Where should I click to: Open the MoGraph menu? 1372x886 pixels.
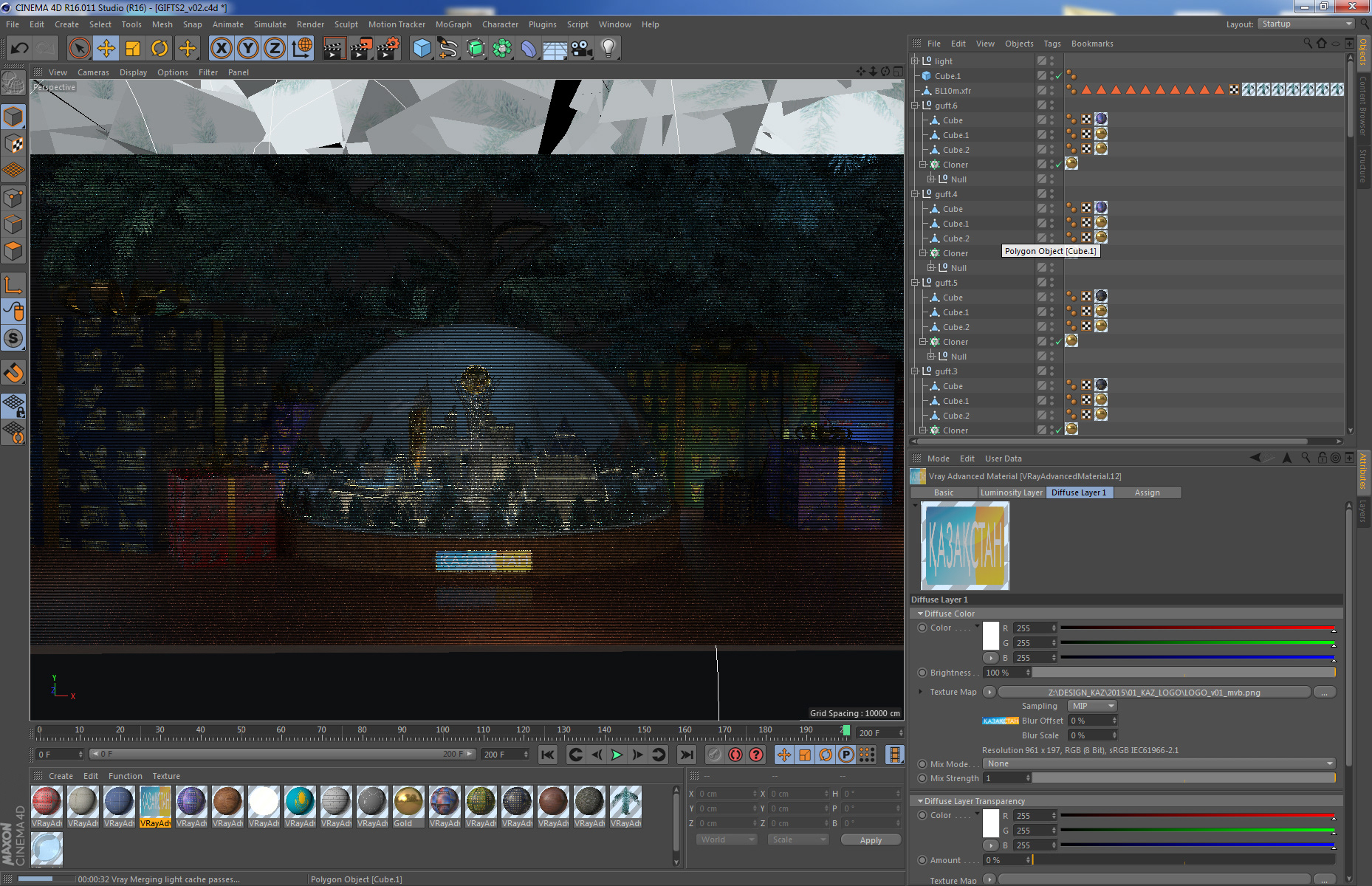(x=453, y=24)
